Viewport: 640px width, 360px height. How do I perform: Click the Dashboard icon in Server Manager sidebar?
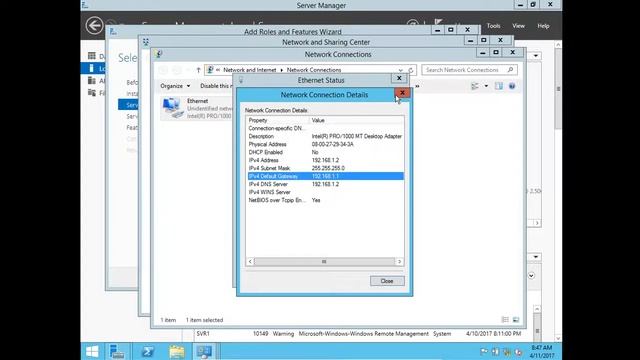point(92,56)
